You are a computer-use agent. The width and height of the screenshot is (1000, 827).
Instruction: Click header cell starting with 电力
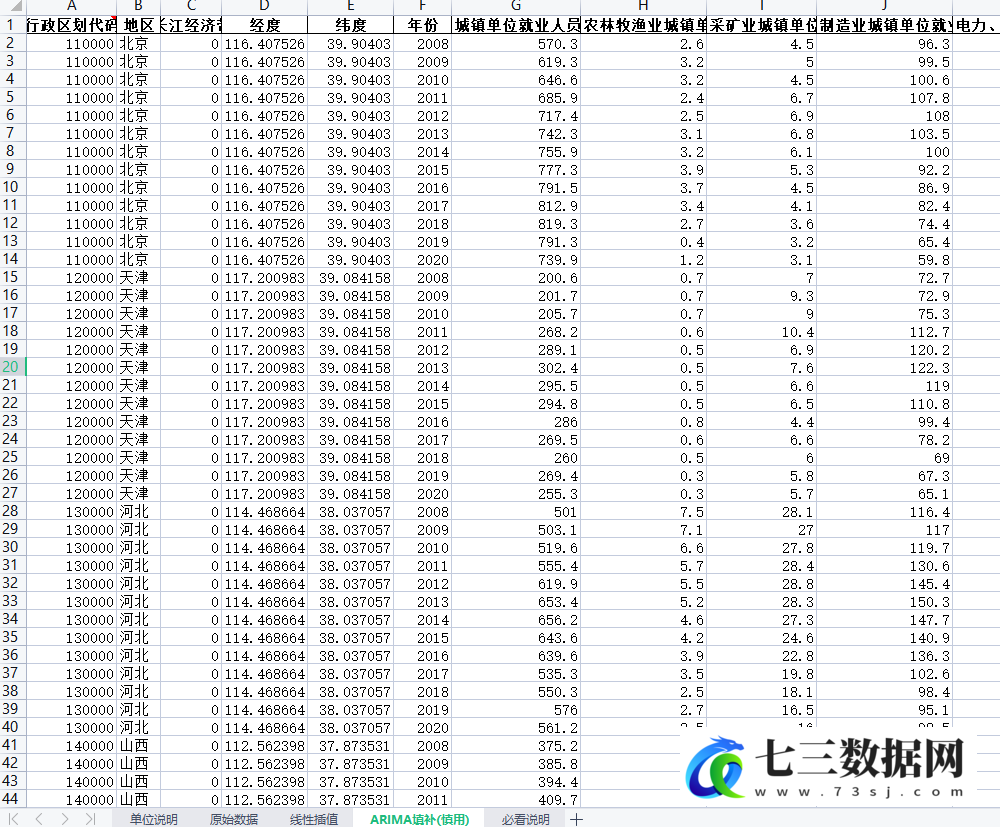[976, 26]
